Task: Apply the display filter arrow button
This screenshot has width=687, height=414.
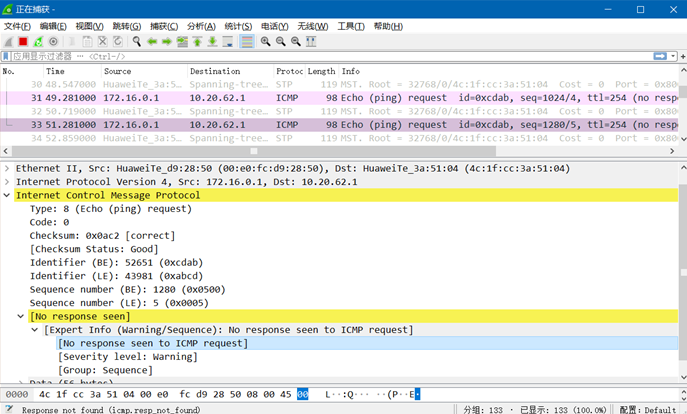Action: point(660,56)
